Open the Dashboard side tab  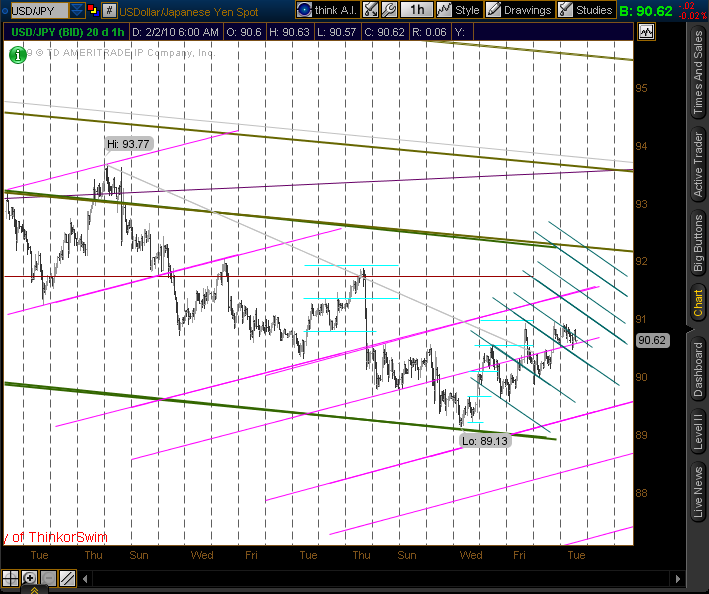point(698,369)
